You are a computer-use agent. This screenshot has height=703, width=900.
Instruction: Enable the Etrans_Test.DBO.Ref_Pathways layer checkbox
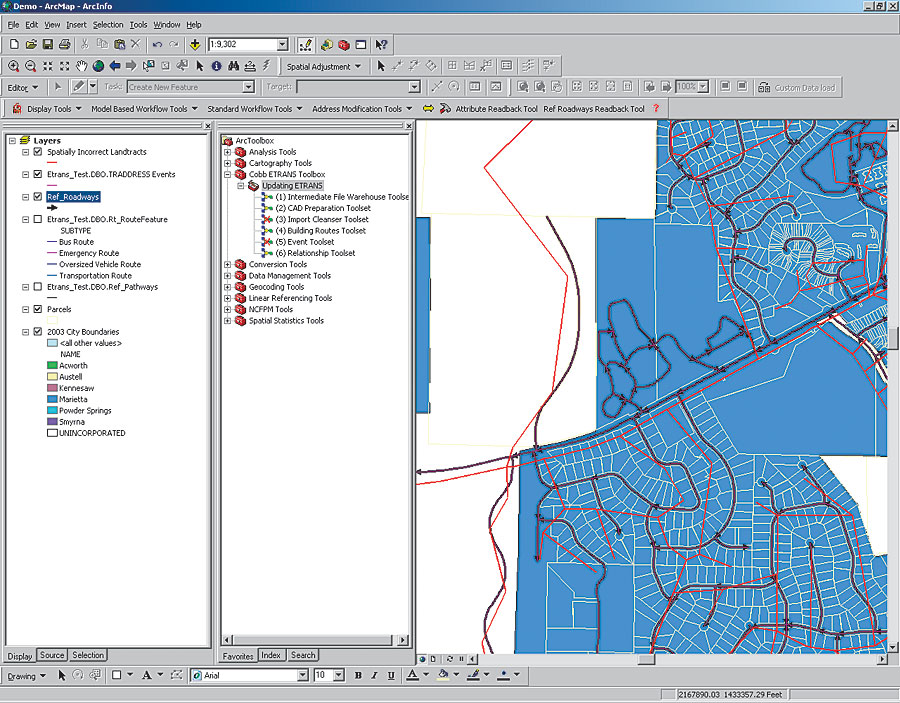(38, 287)
